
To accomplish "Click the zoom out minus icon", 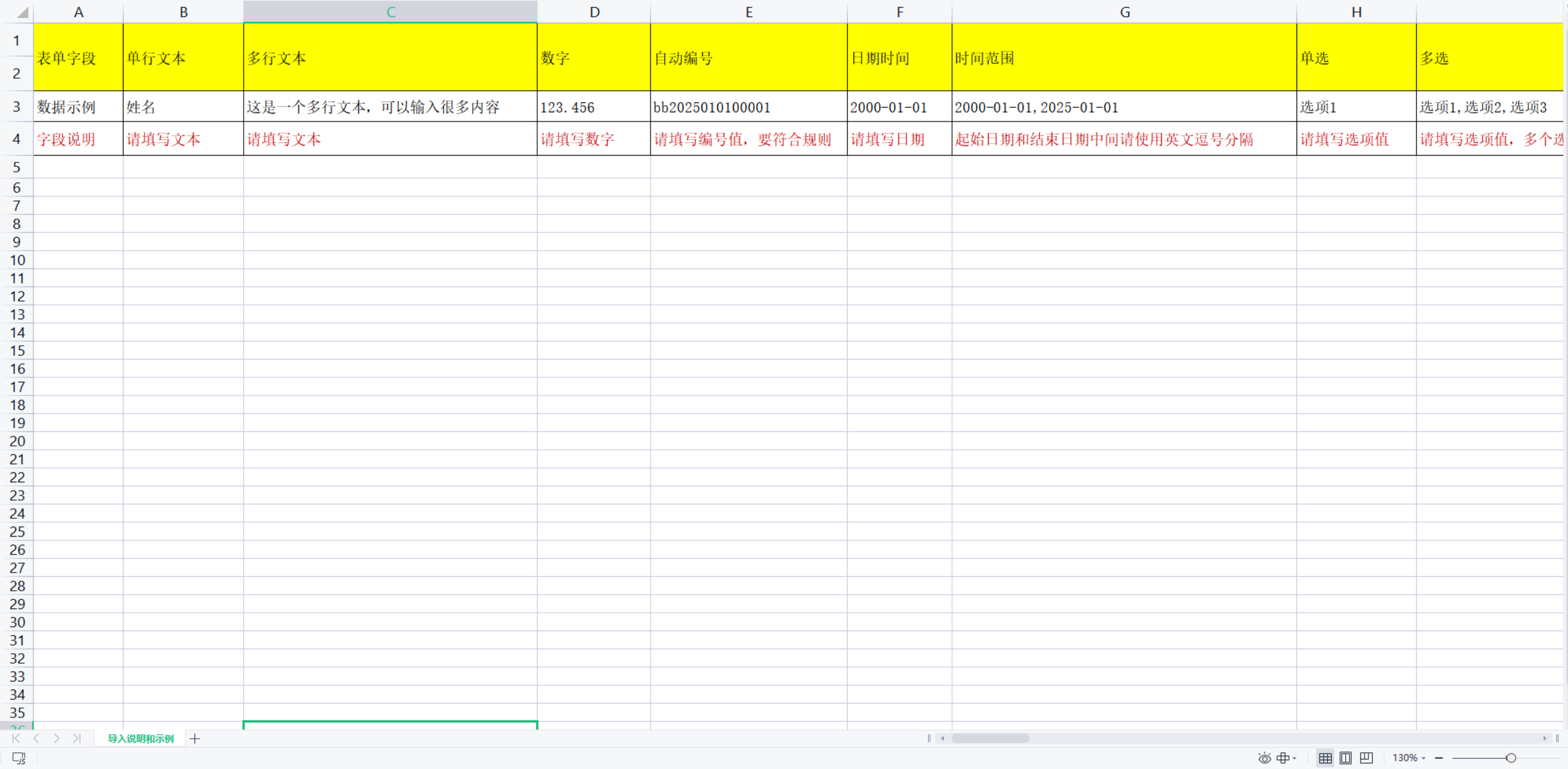I will (x=1439, y=758).
